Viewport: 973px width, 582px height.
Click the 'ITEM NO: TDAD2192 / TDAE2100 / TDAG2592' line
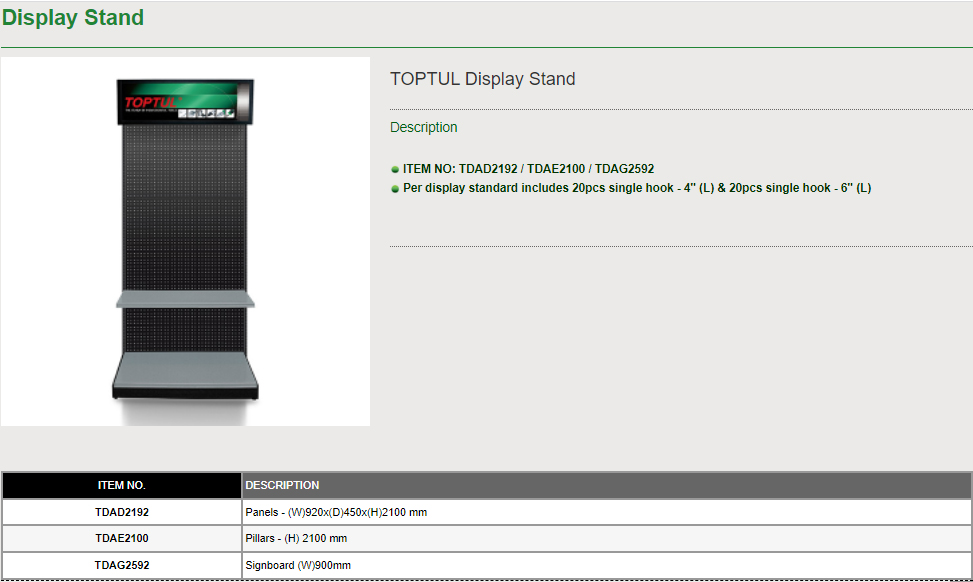(x=528, y=169)
